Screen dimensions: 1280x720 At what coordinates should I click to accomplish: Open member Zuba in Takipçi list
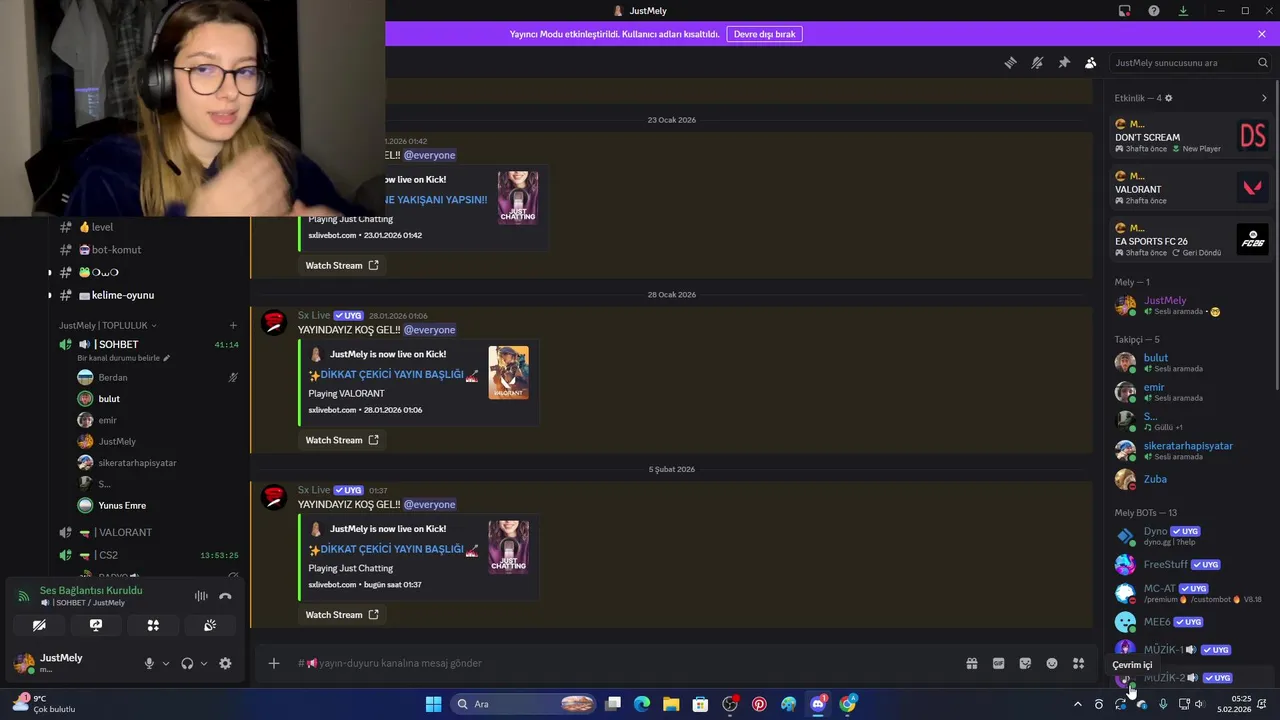(1190, 479)
